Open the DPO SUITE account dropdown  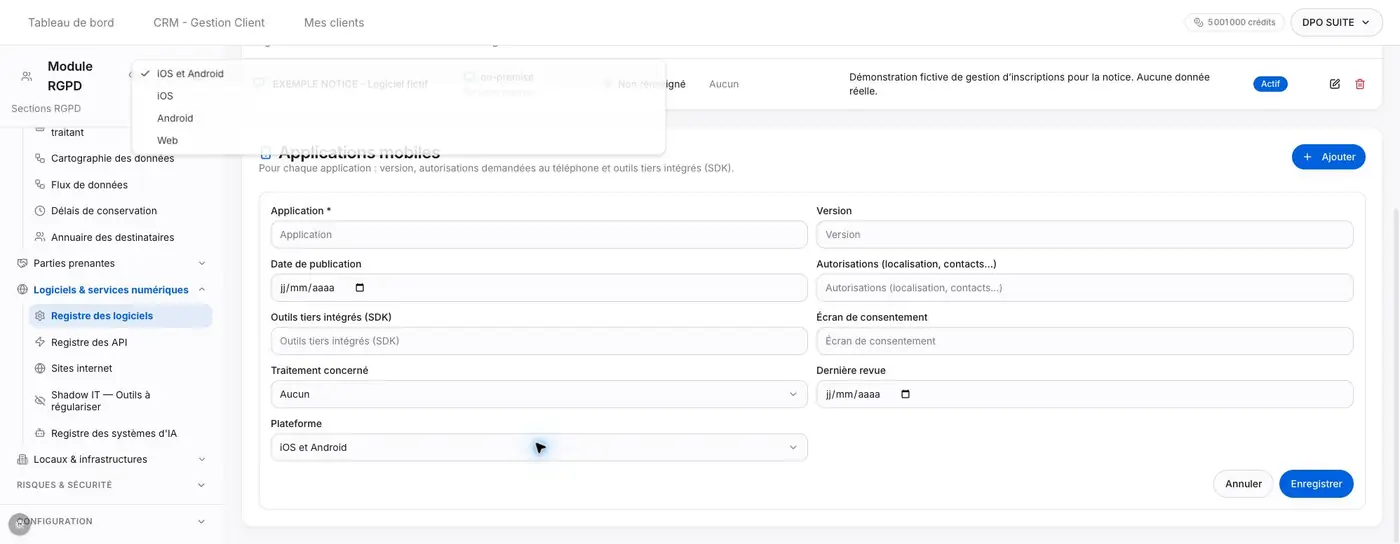1336,22
